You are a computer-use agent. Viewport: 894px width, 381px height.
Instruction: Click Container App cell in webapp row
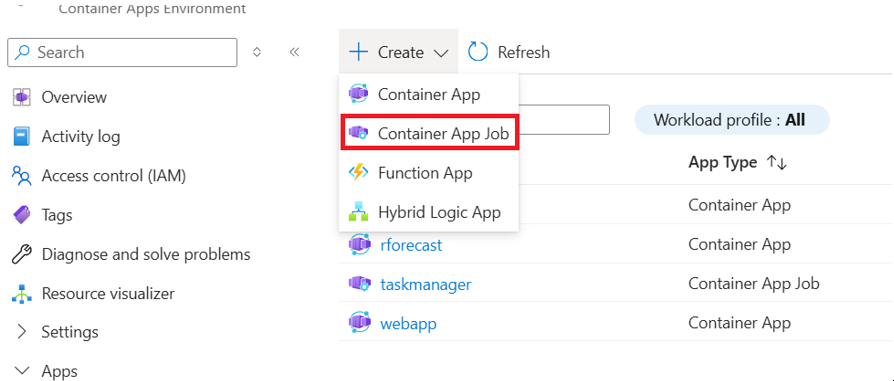[739, 323]
